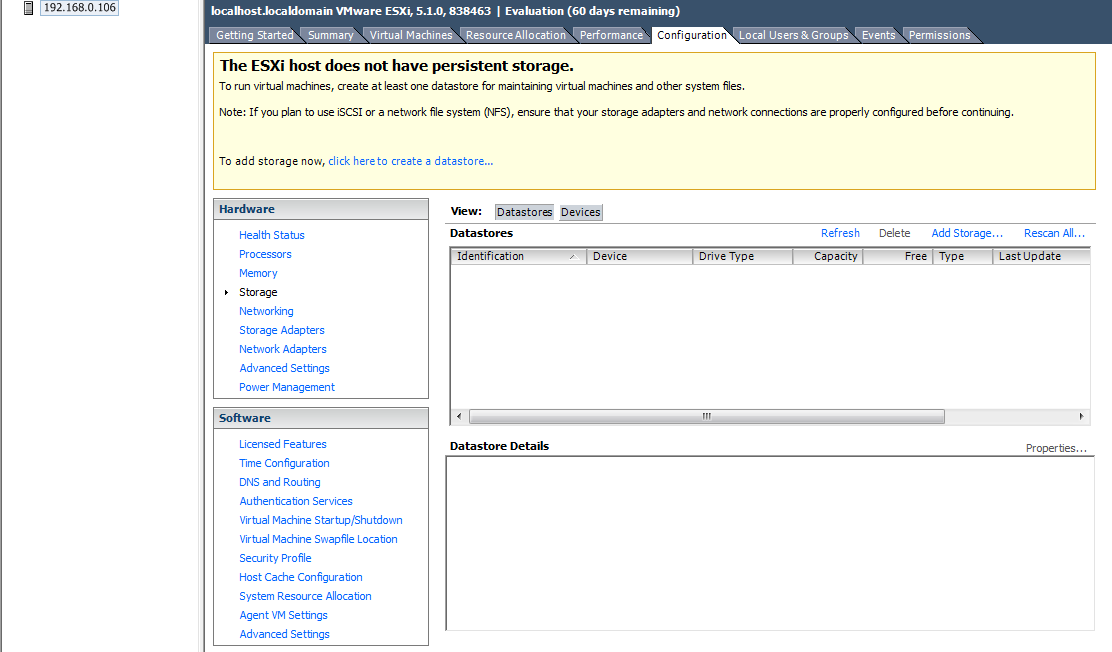
Task: Switch view to Devices
Action: [581, 212]
